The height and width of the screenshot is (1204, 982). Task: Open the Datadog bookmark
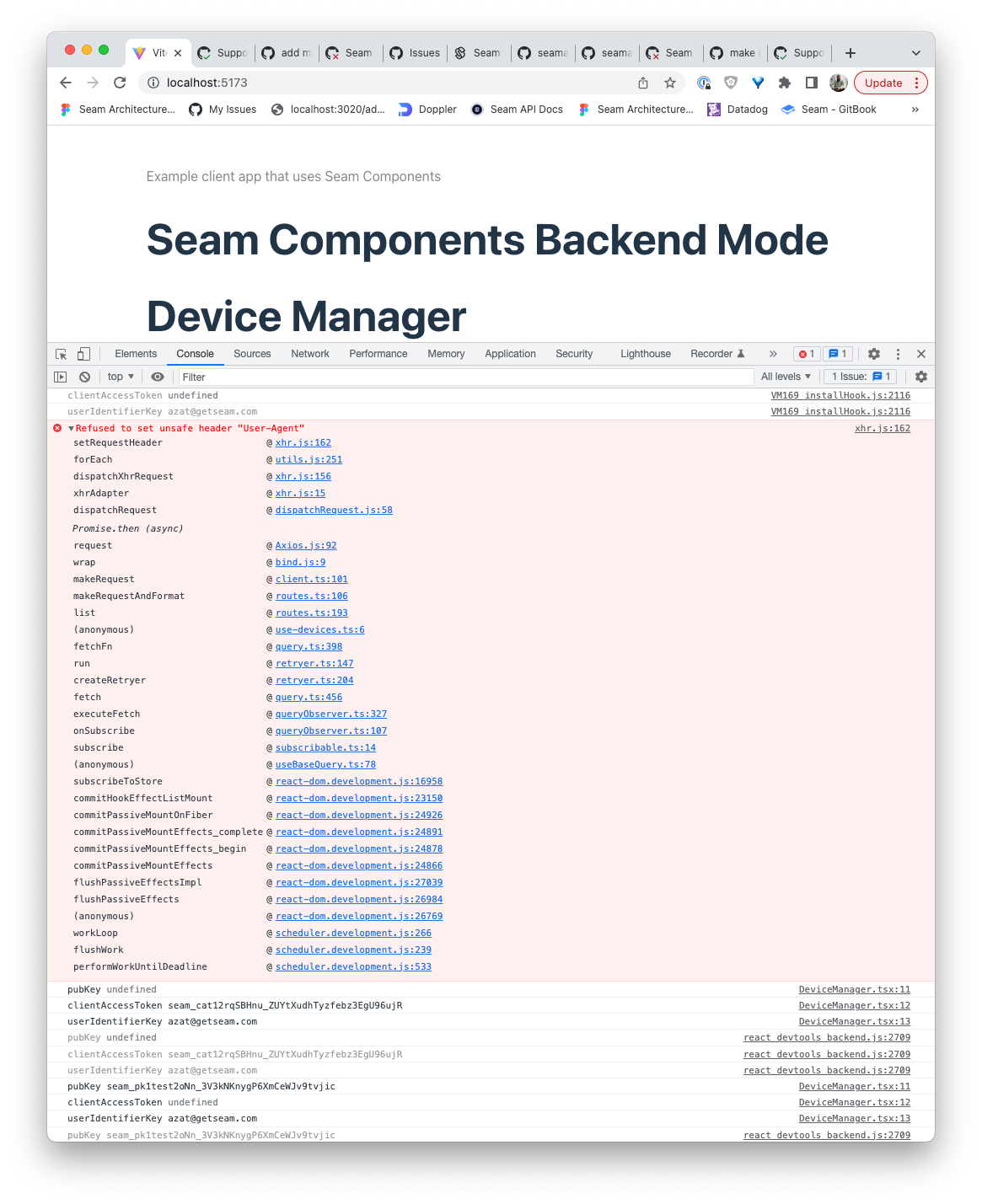click(x=738, y=110)
